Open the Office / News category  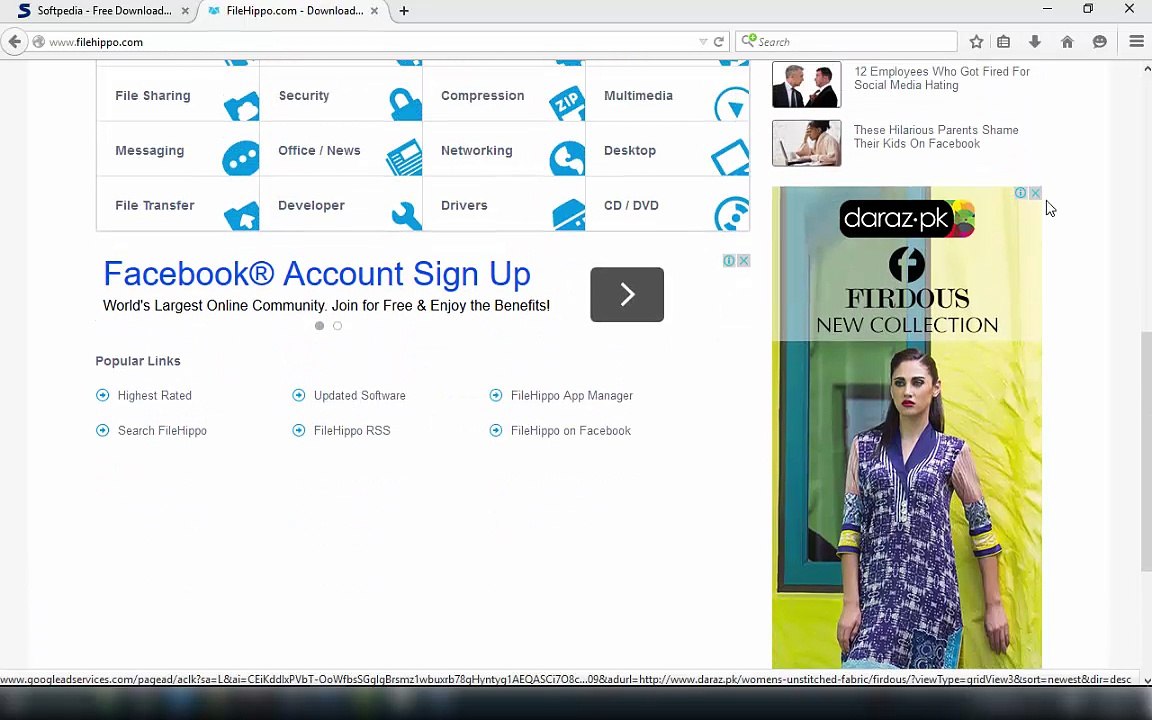click(x=319, y=151)
